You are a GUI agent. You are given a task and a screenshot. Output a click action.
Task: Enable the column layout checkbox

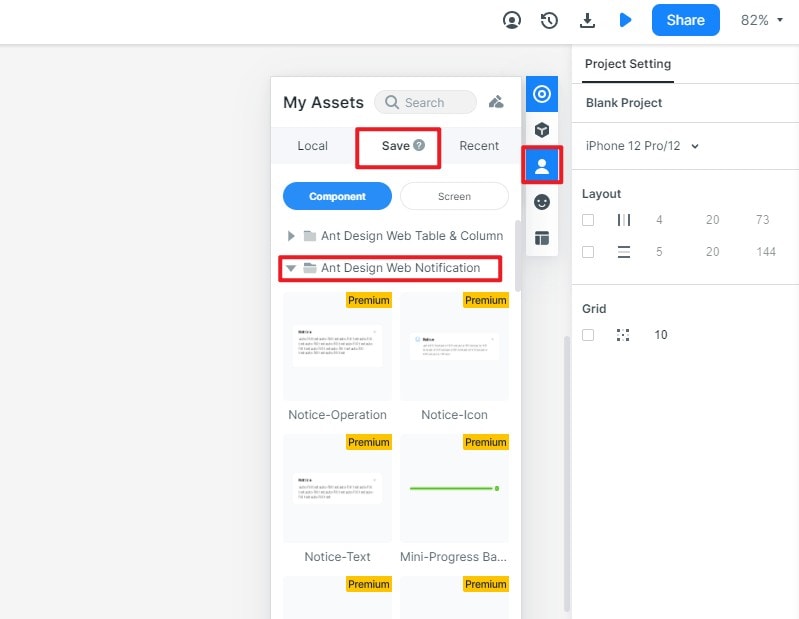pyautogui.click(x=588, y=220)
